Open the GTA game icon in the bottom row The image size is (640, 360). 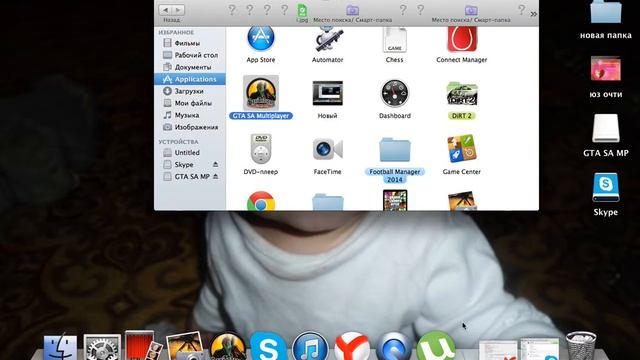[x=395, y=200]
